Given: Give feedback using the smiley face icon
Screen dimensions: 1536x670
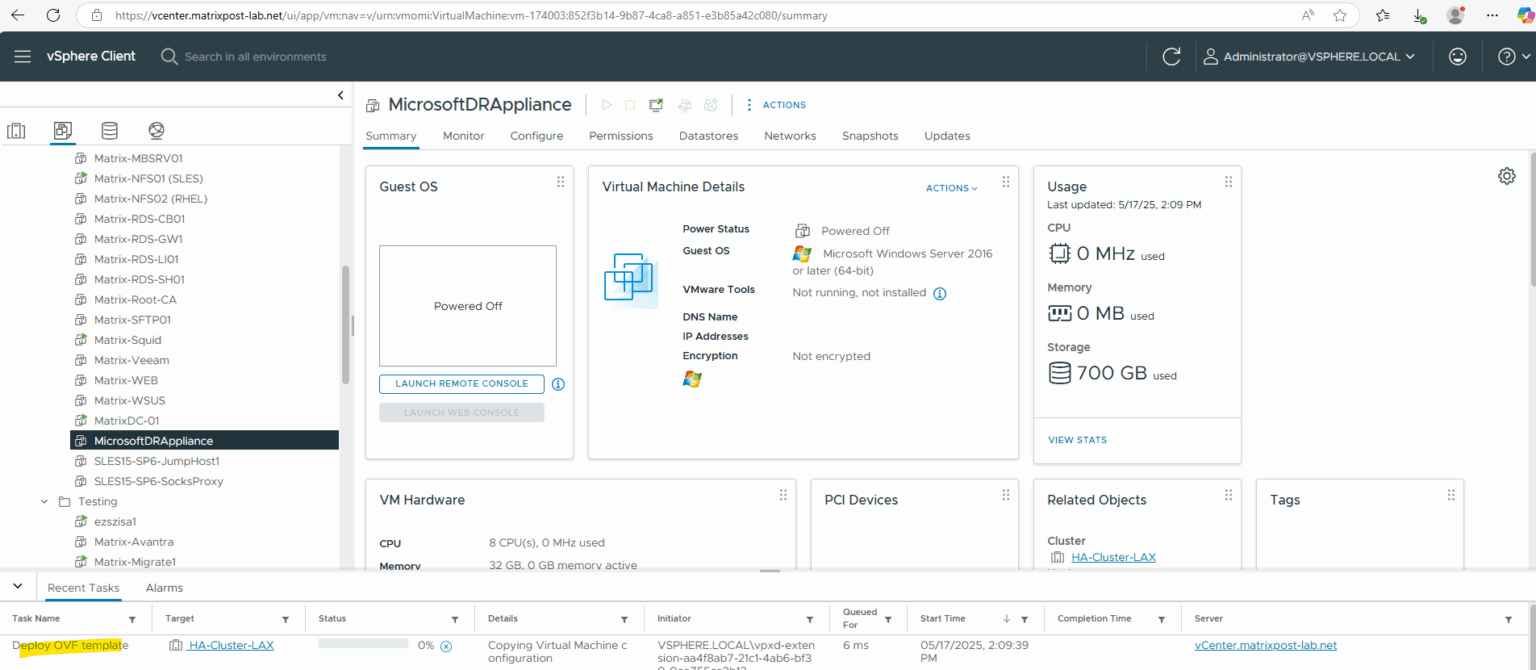Looking at the screenshot, I should [1457, 56].
